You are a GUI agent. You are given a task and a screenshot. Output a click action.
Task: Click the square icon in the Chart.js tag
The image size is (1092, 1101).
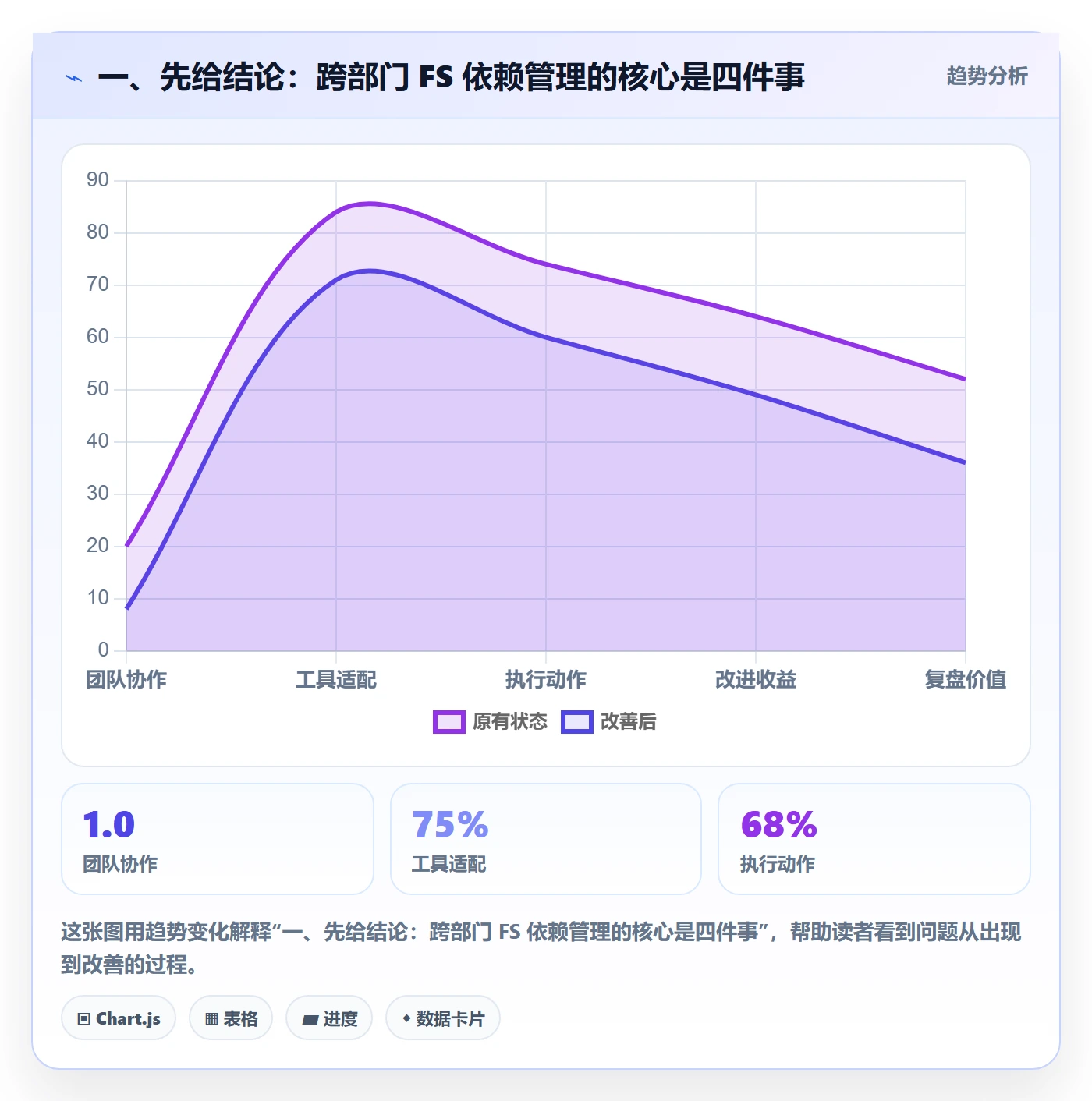[x=84, y=1019]
